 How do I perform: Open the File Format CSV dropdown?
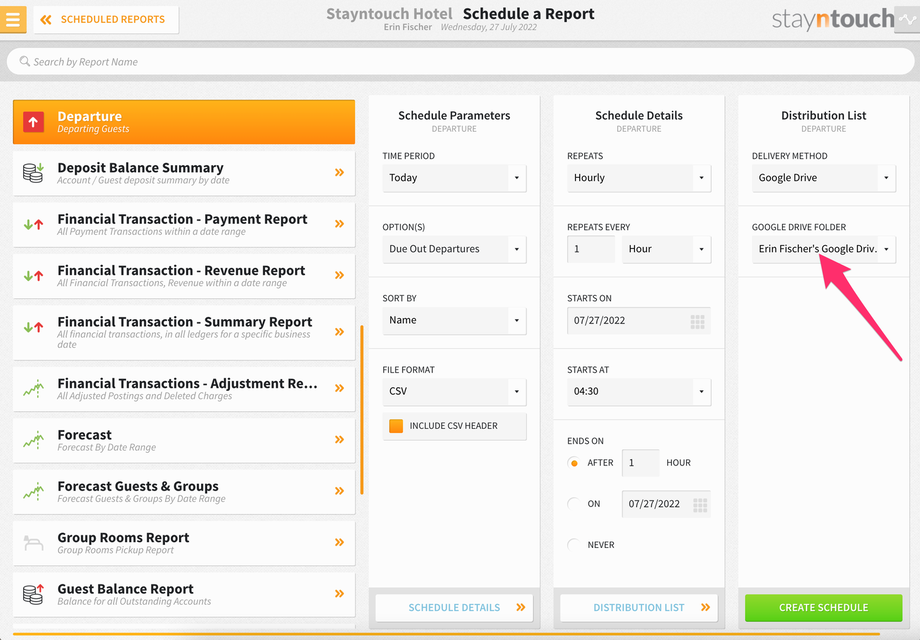click(x=454, y=391)
